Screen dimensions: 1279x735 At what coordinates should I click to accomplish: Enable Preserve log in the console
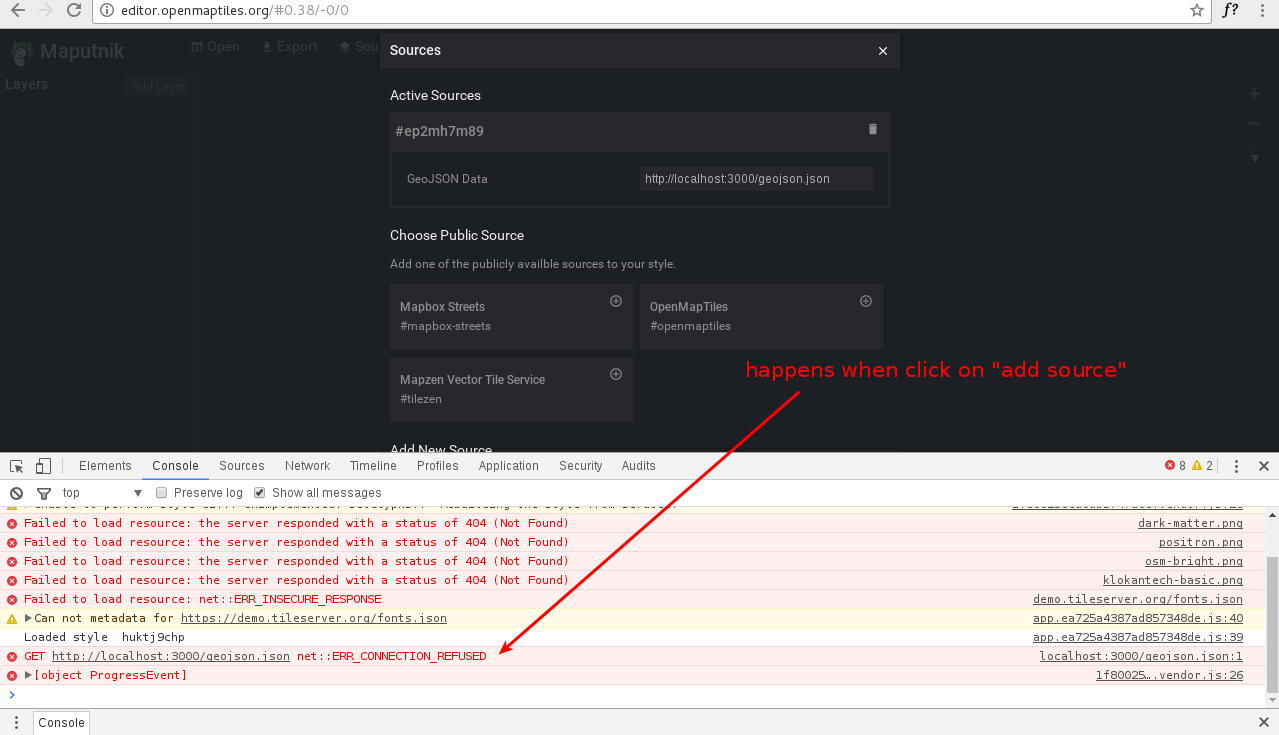pyautogui.click(x=161, y=492)
